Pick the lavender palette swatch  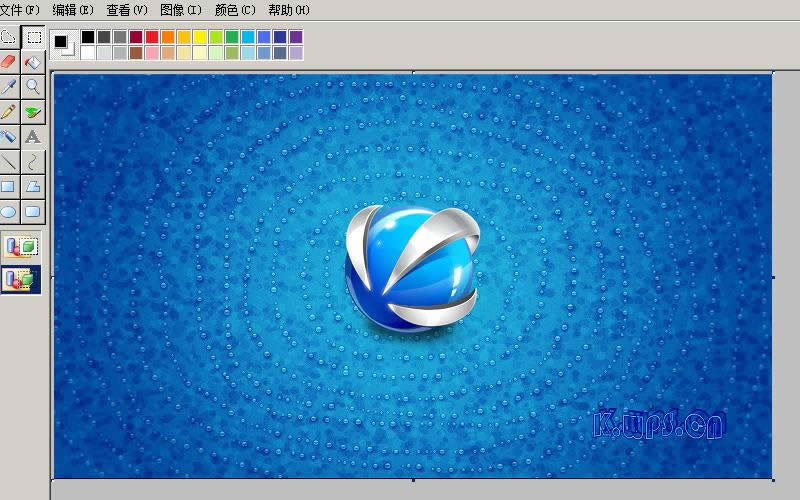pos(296,53)
